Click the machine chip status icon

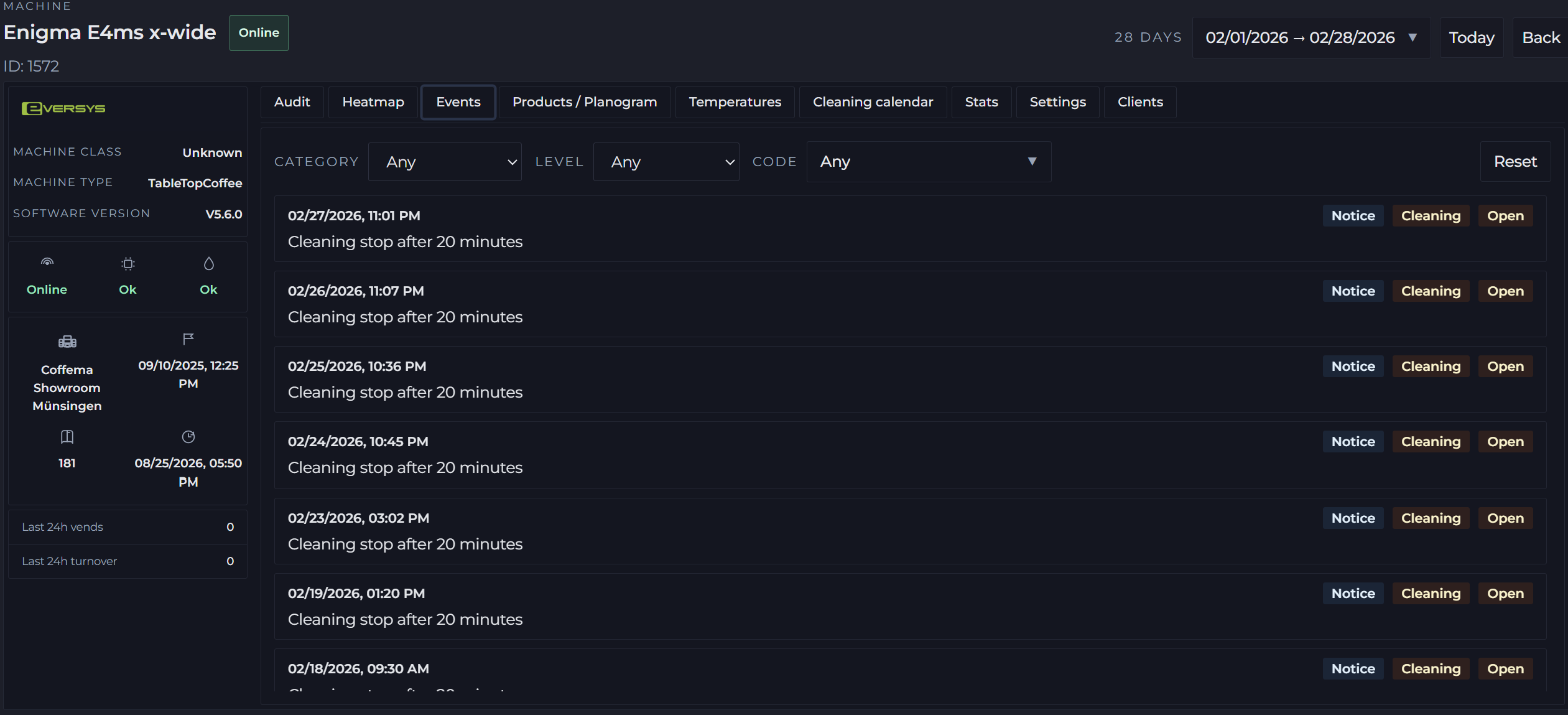[x=128, y=264]
